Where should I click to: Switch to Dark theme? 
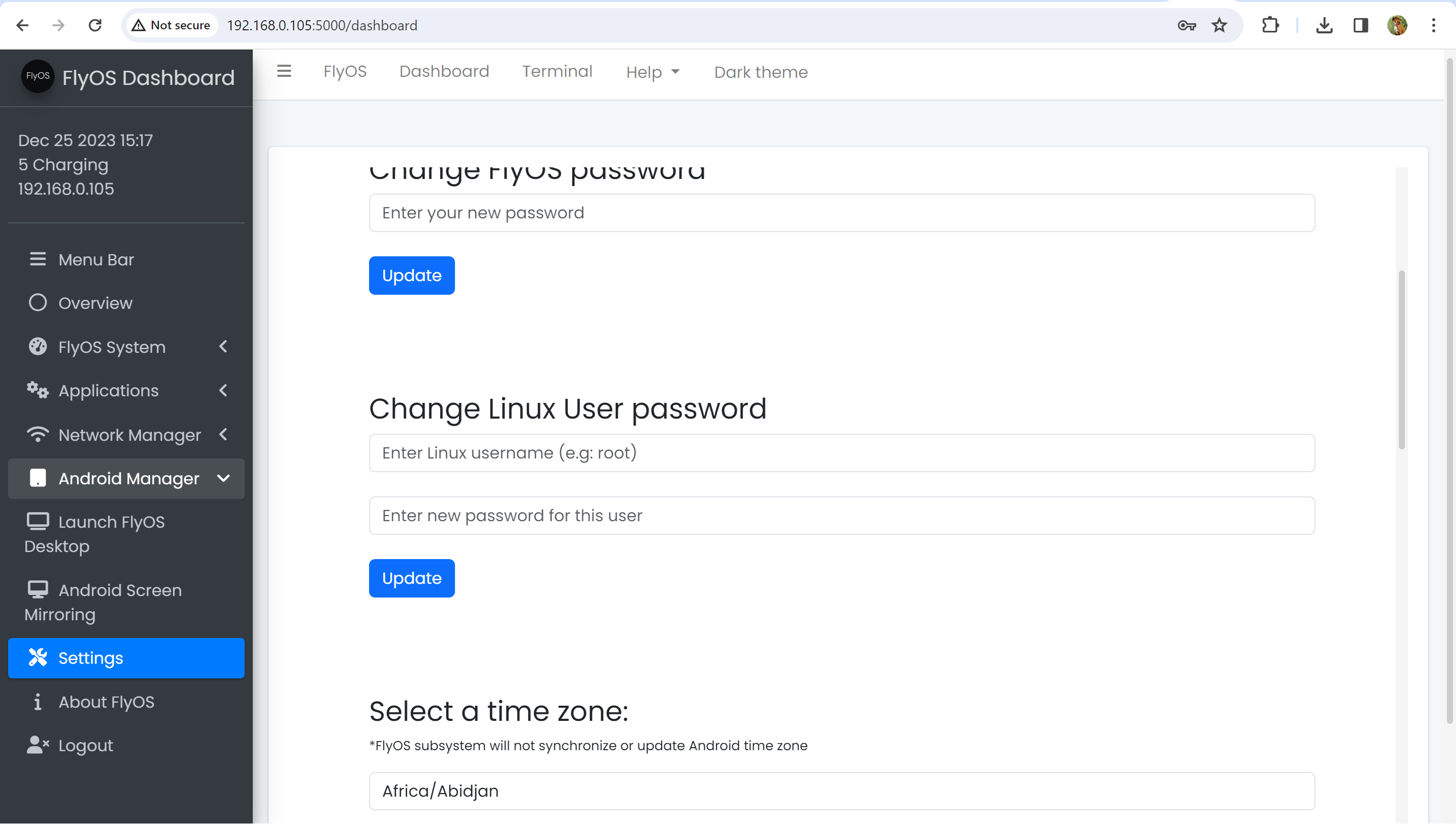tap(760, 72)
